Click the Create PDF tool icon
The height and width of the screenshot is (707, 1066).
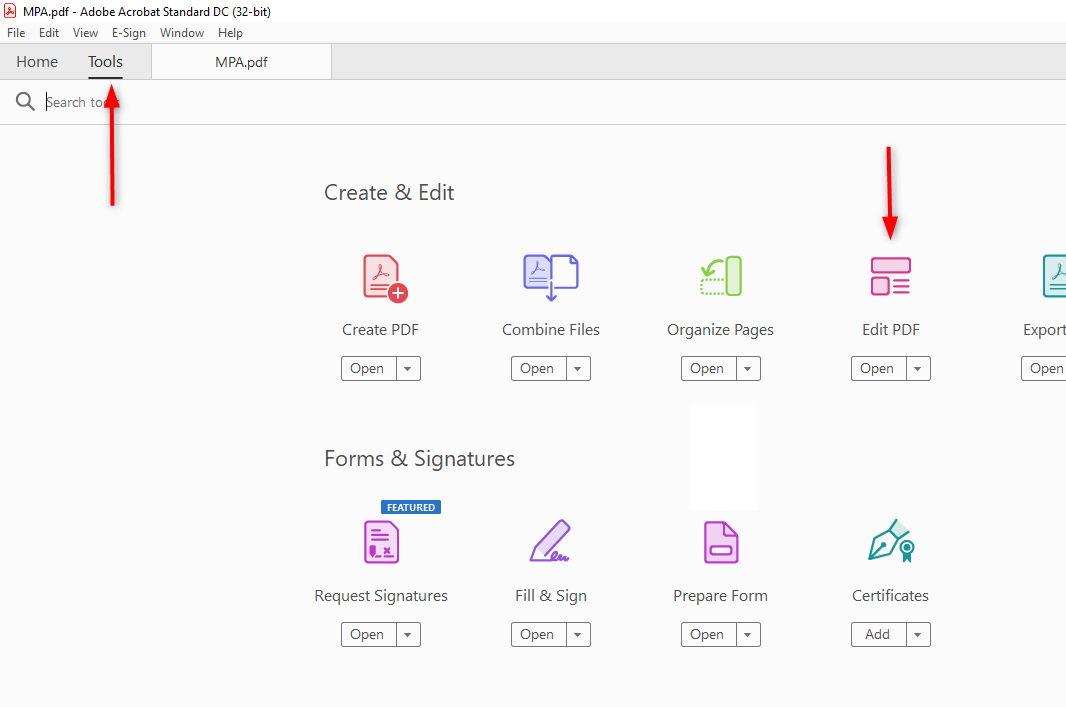click(385, 277)
